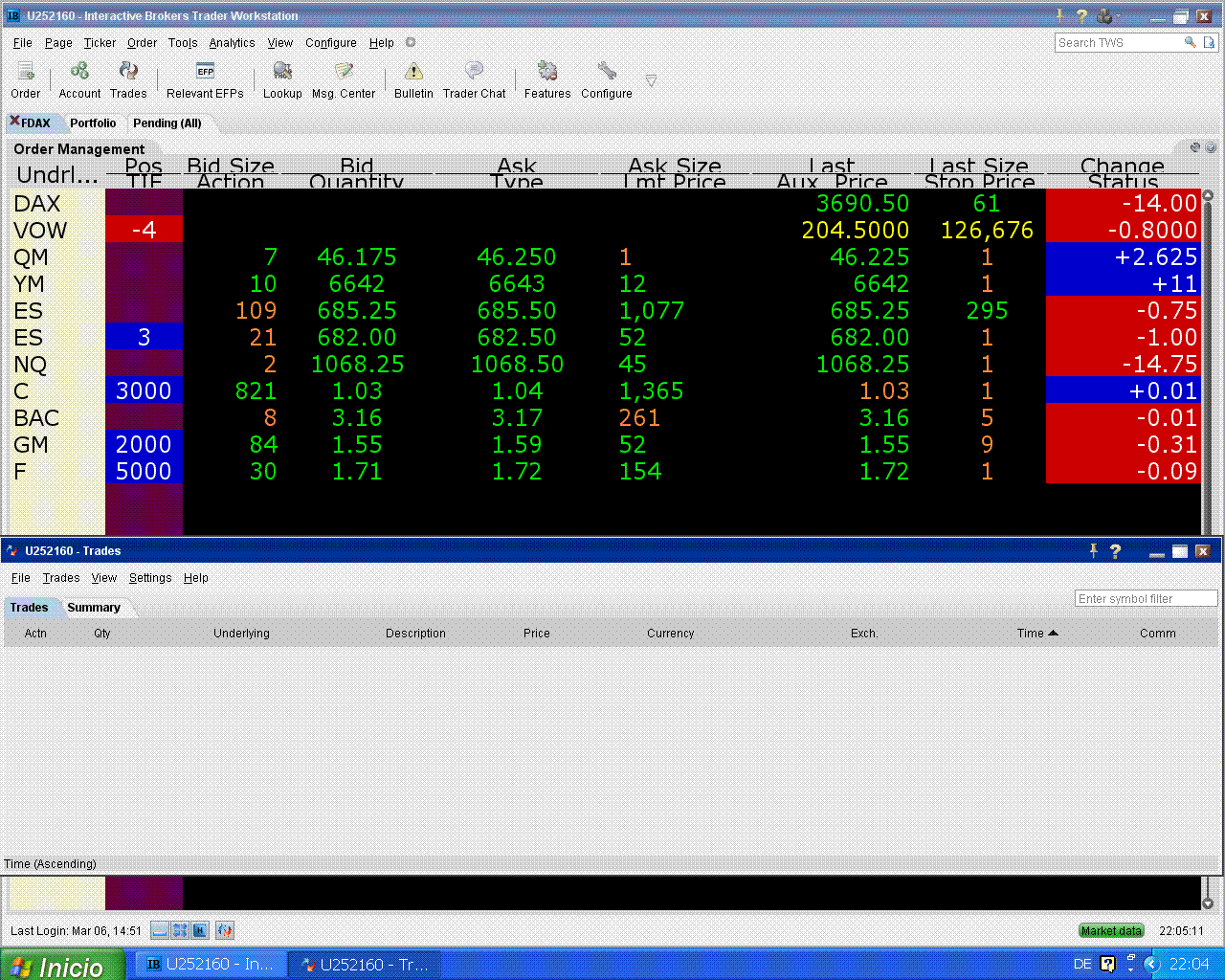Switch to the Pending (All) tab

167,123
